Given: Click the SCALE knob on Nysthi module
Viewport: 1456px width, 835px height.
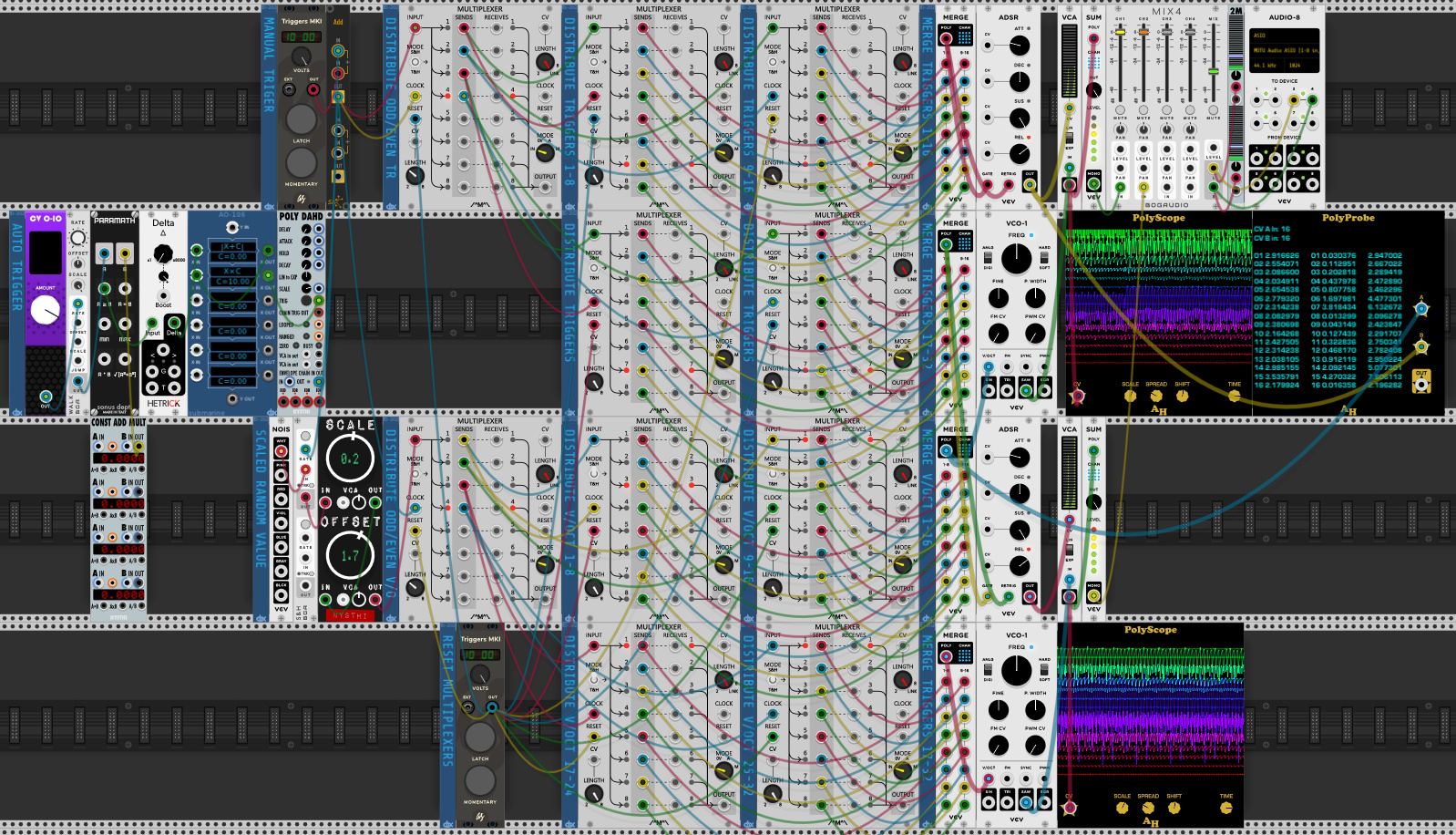Looking at the screenshot, I should point(350,459).
